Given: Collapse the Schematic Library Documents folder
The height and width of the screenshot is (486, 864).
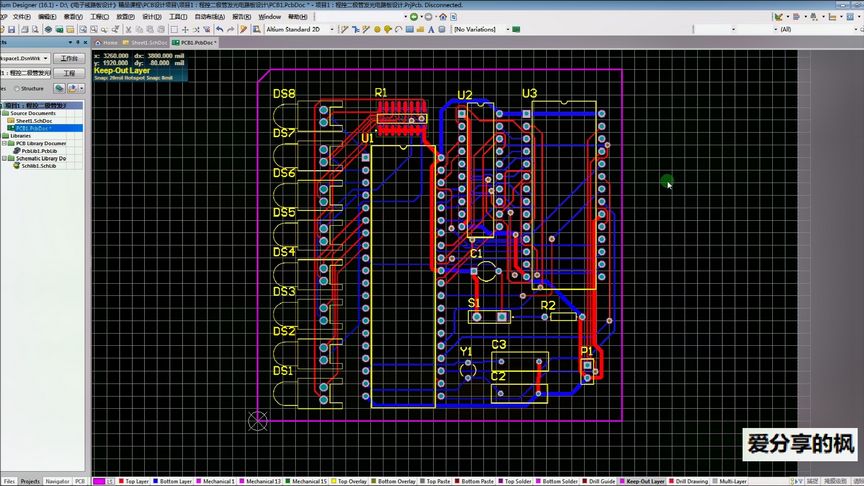Looking at the screenshot, I should click(x=4, y=158).
